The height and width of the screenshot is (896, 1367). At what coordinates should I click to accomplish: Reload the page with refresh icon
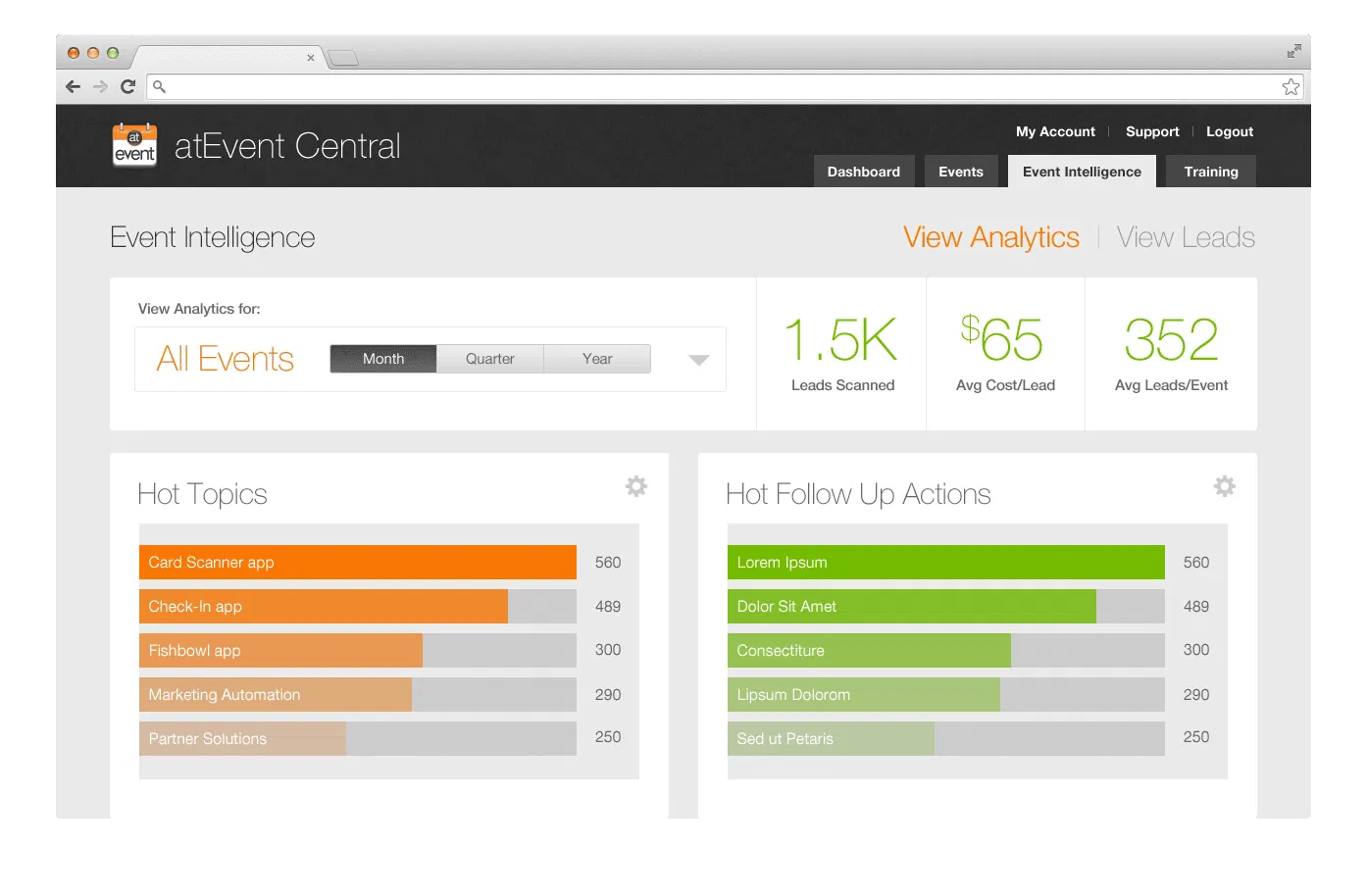[127, 87]
